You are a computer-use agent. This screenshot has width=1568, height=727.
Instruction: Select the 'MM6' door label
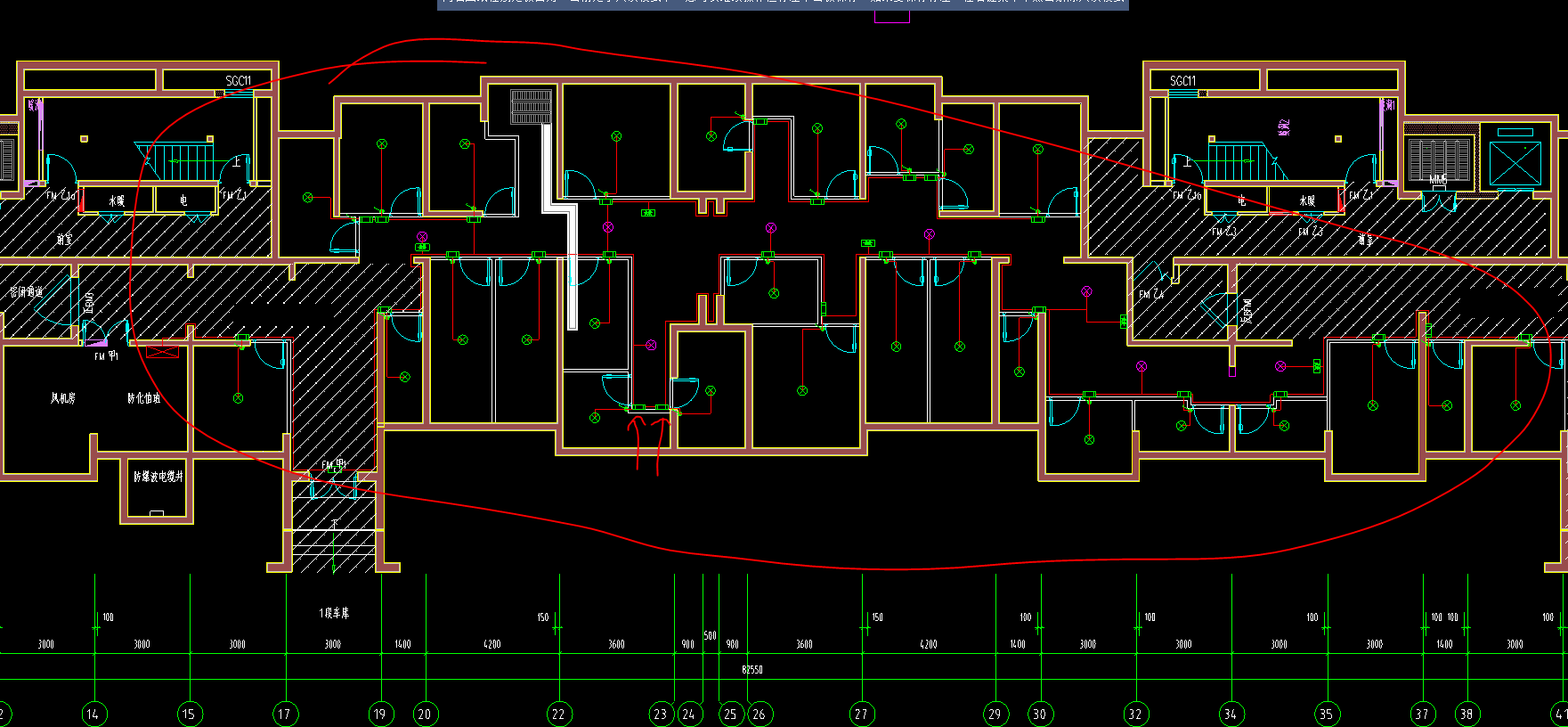tap(1438, 181)
